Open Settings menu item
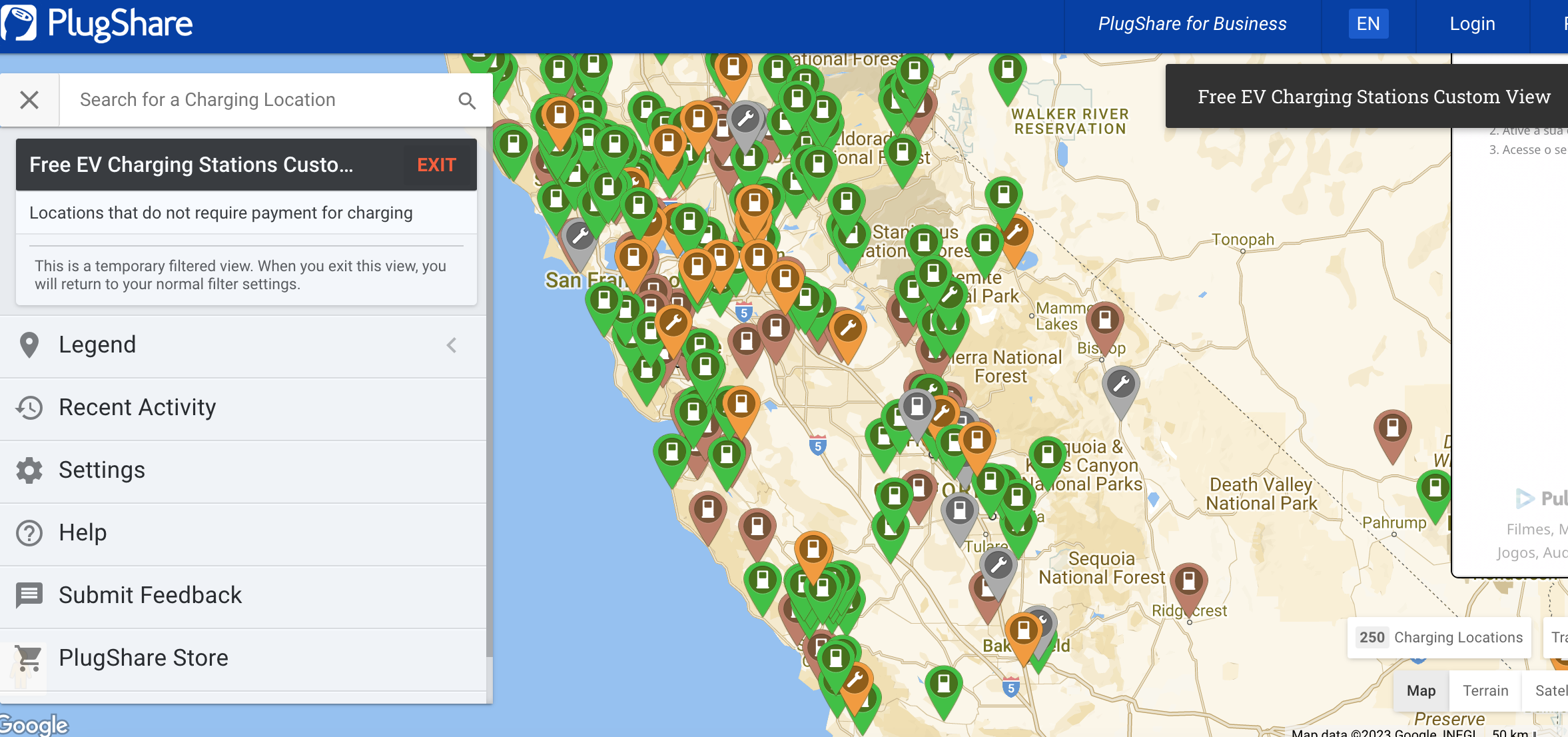The height and width of the screenshot is (737, 1568). click(243, 470)
